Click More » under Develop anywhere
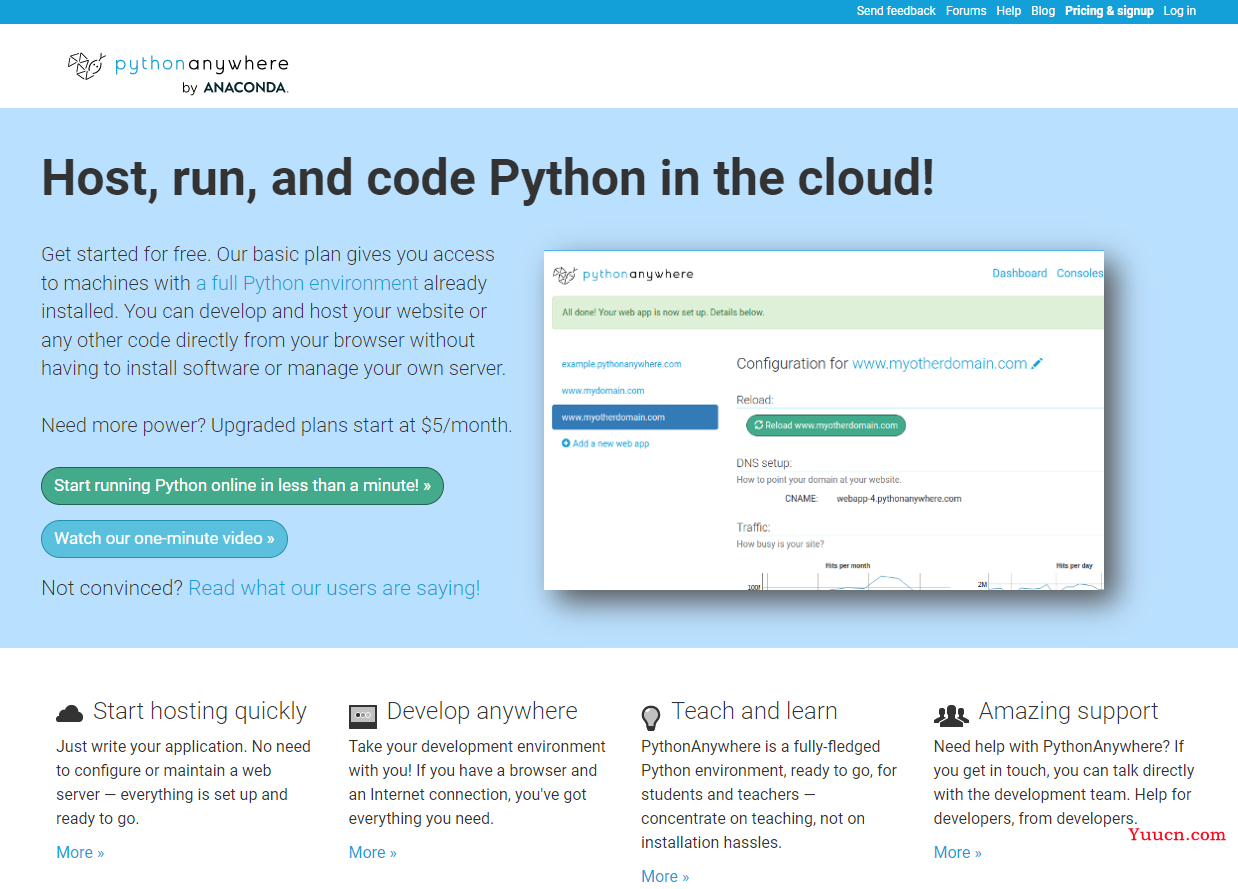Screen dimensions: 1238x889 [373, 853]
